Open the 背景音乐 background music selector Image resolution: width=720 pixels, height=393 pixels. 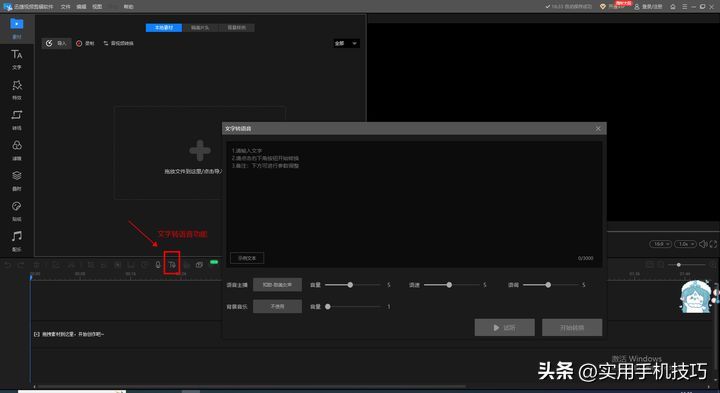coord(277,306)
